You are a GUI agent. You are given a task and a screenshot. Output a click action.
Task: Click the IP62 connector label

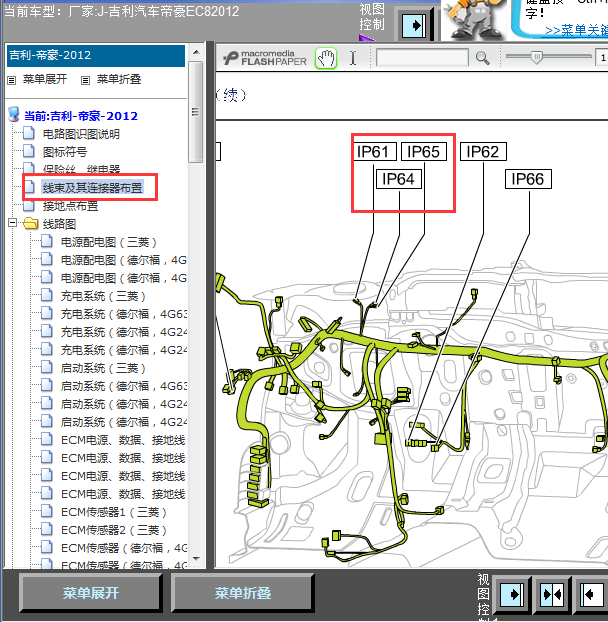[483, 152]
